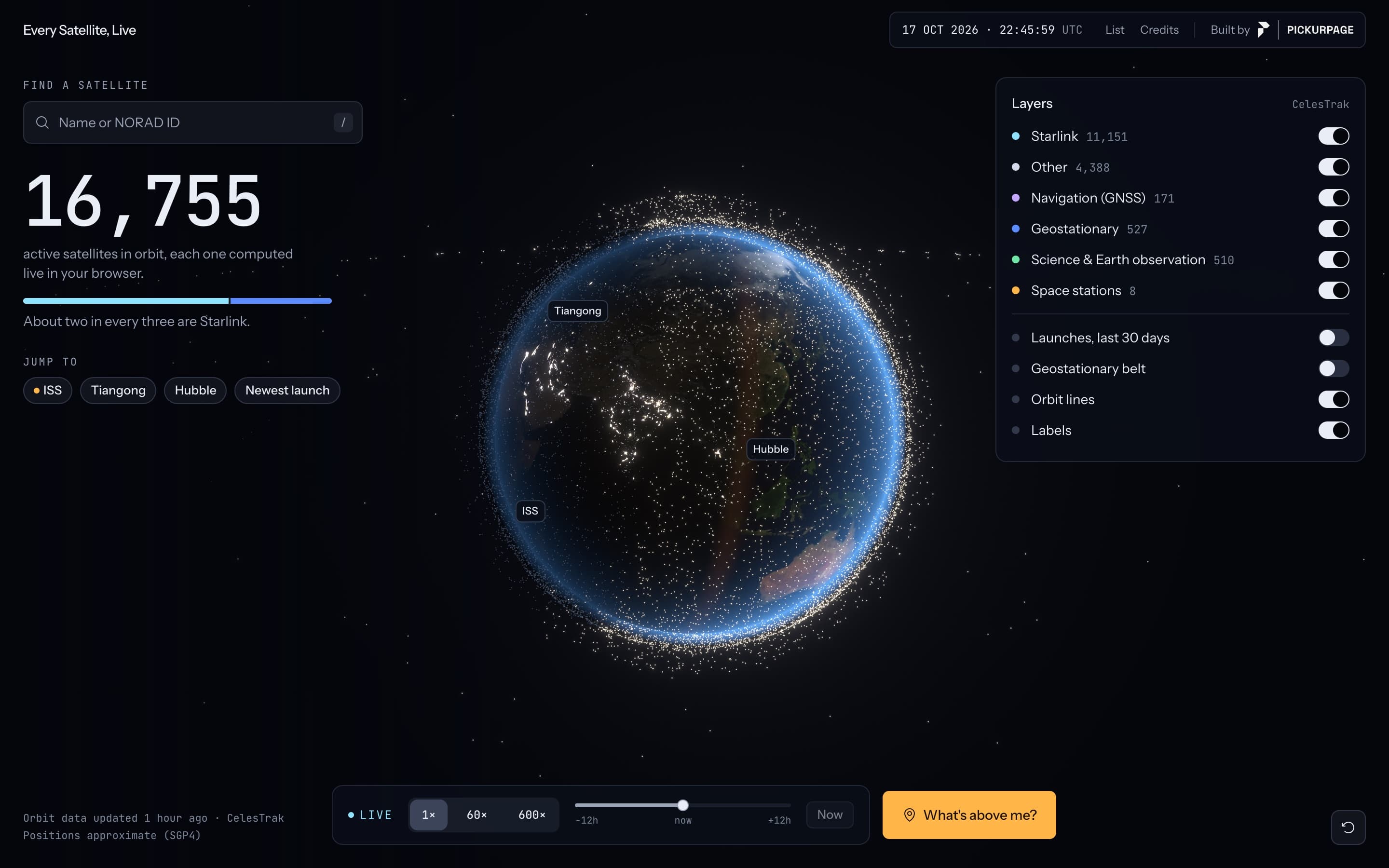This screenshot has width=1389, height=868.
Task: Click the Hubble label on the globe
Action: [x=770, y=449]
